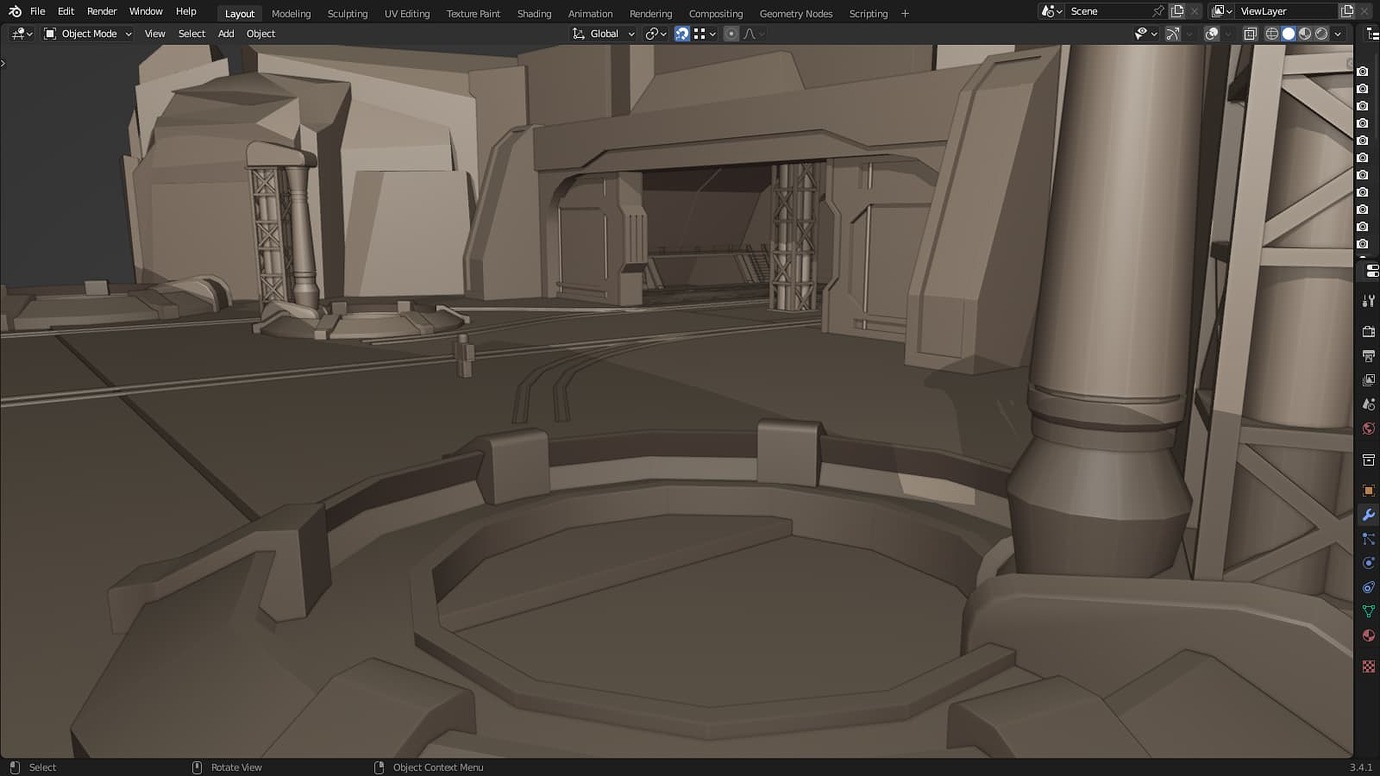Toggle X-Ray mode in the viewport

click(1249, 33)
